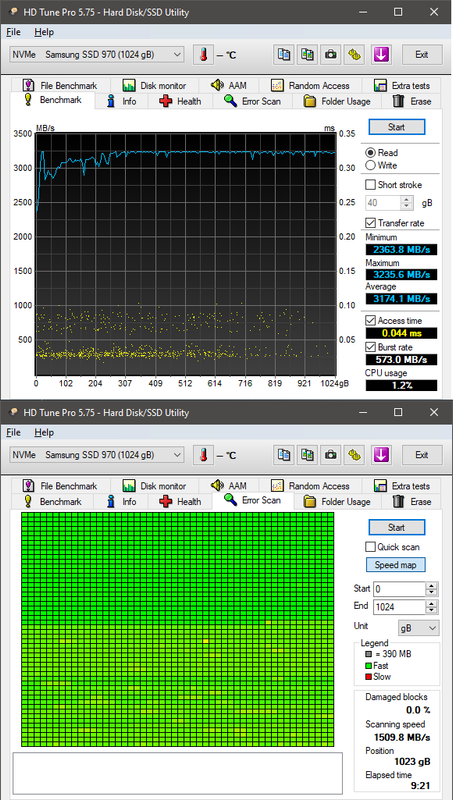Switch to Error Scan tab in the top window
The height and width of the screenshot is (800, 453).
[252, 102]
